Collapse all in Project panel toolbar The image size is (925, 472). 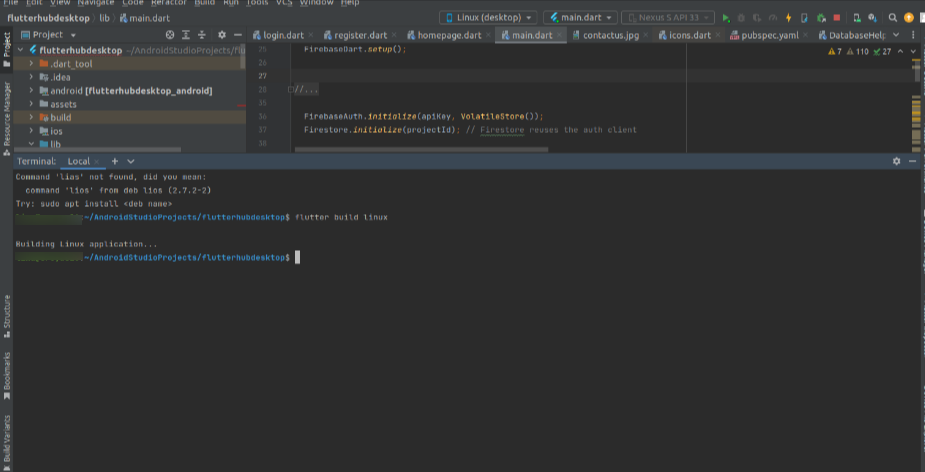(202, 35)
